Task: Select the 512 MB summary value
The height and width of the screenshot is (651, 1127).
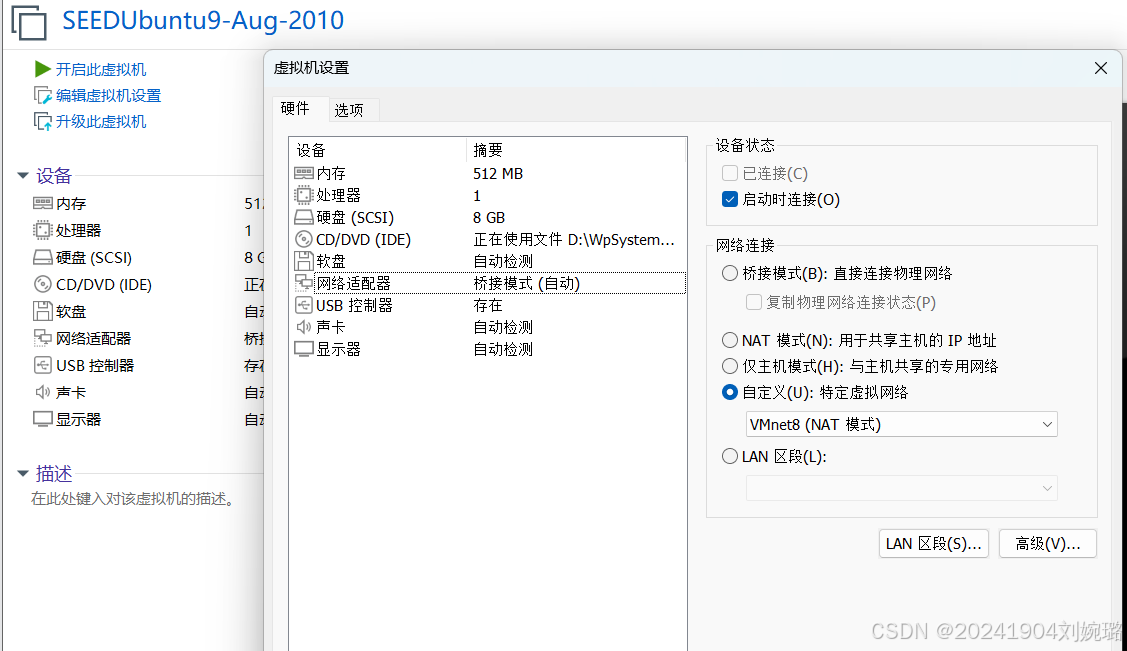Action: 498,173
